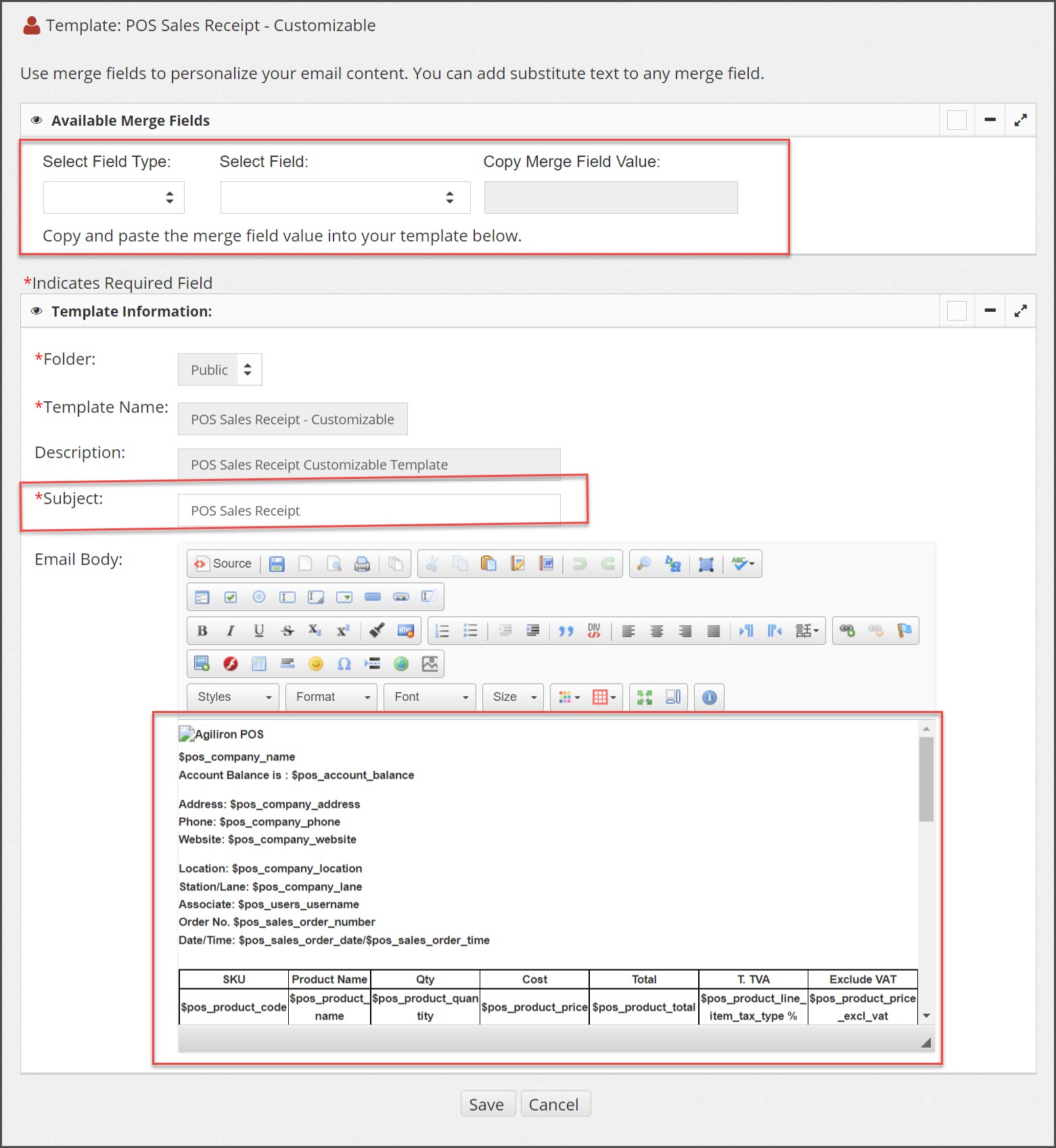Click the Save icon in editor toolbar
Screen dimensions: 1056x1148
[277, 564]
